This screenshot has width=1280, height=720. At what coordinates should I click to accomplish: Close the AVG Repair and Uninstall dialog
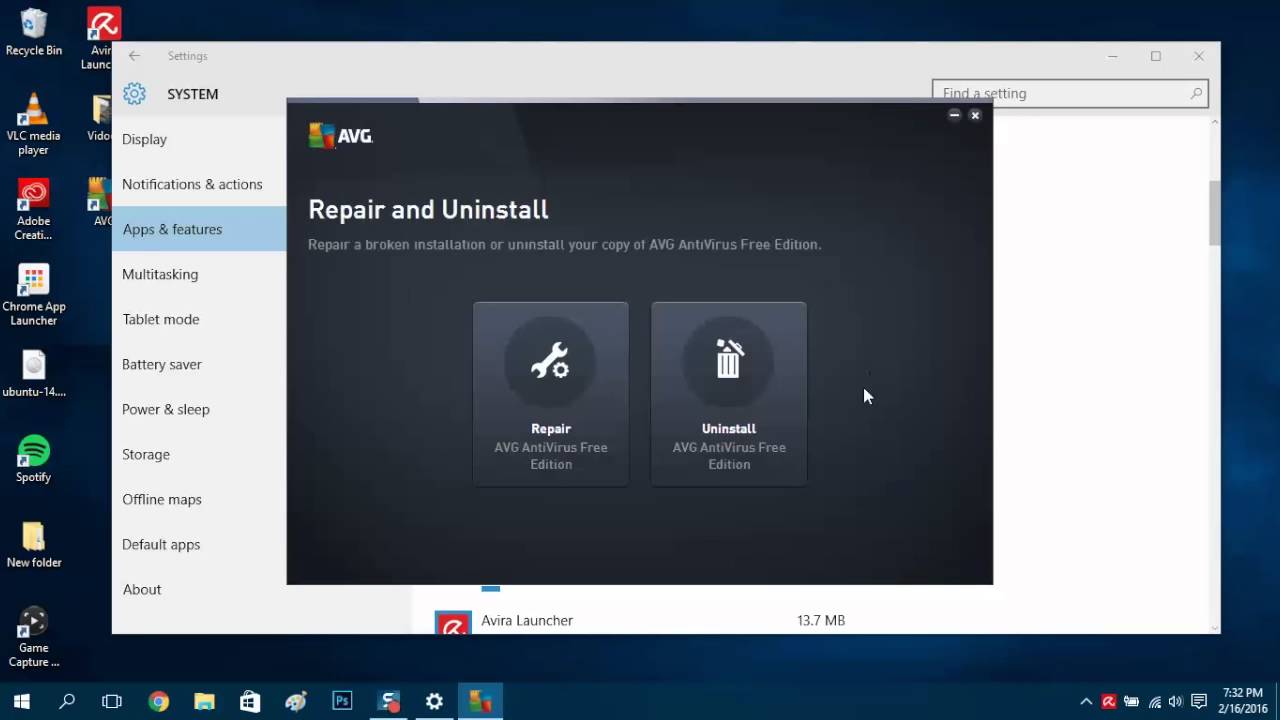[975, 115]
